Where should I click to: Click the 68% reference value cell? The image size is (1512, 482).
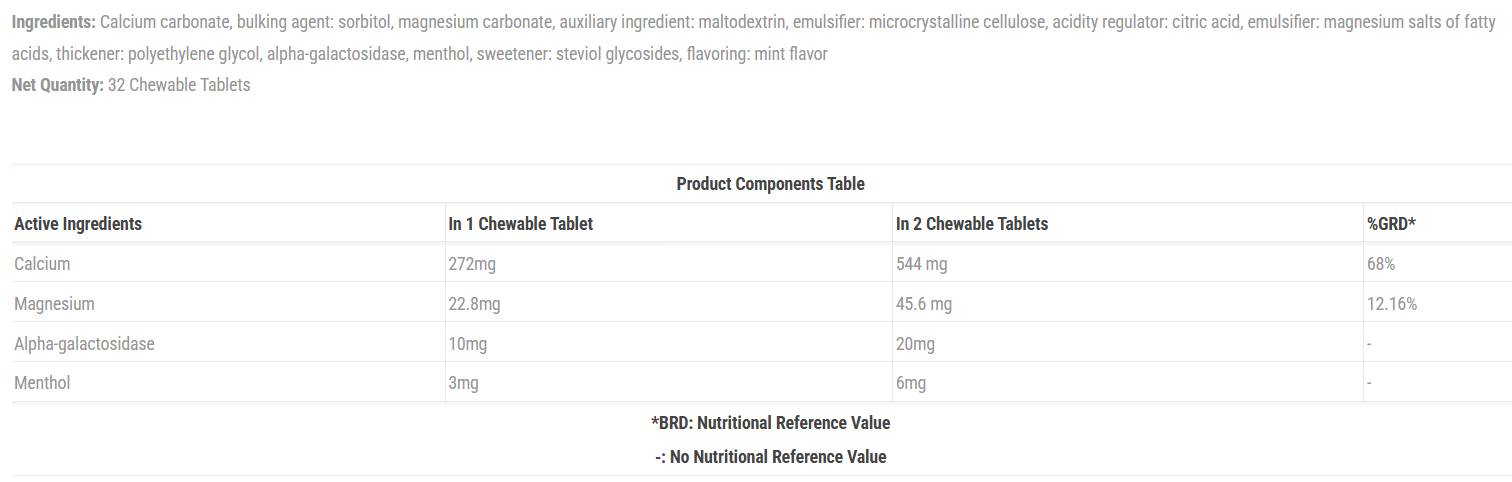pyautogui.click(x=1381, y=264)
